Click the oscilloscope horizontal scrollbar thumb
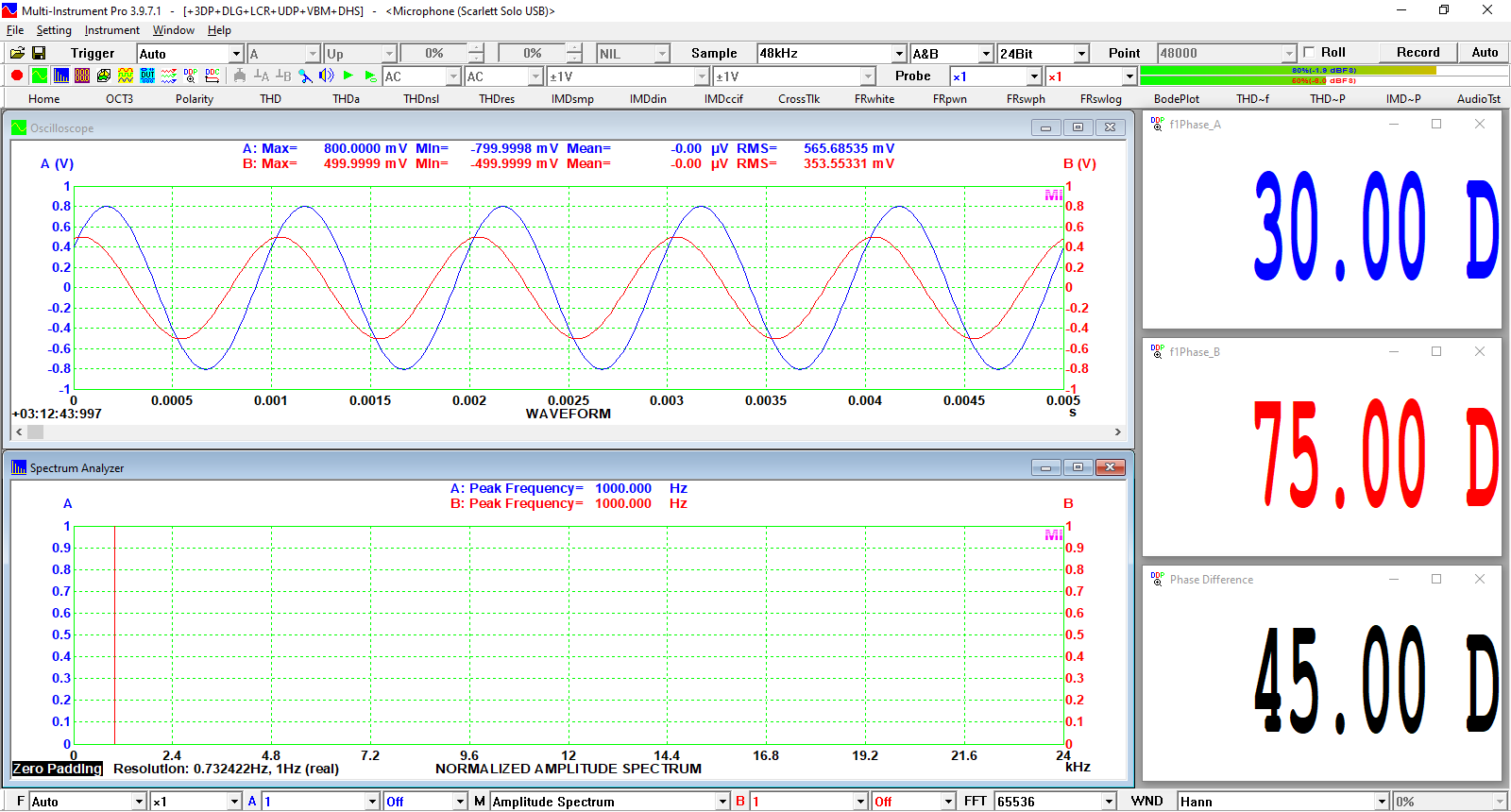 click(35, 431)
